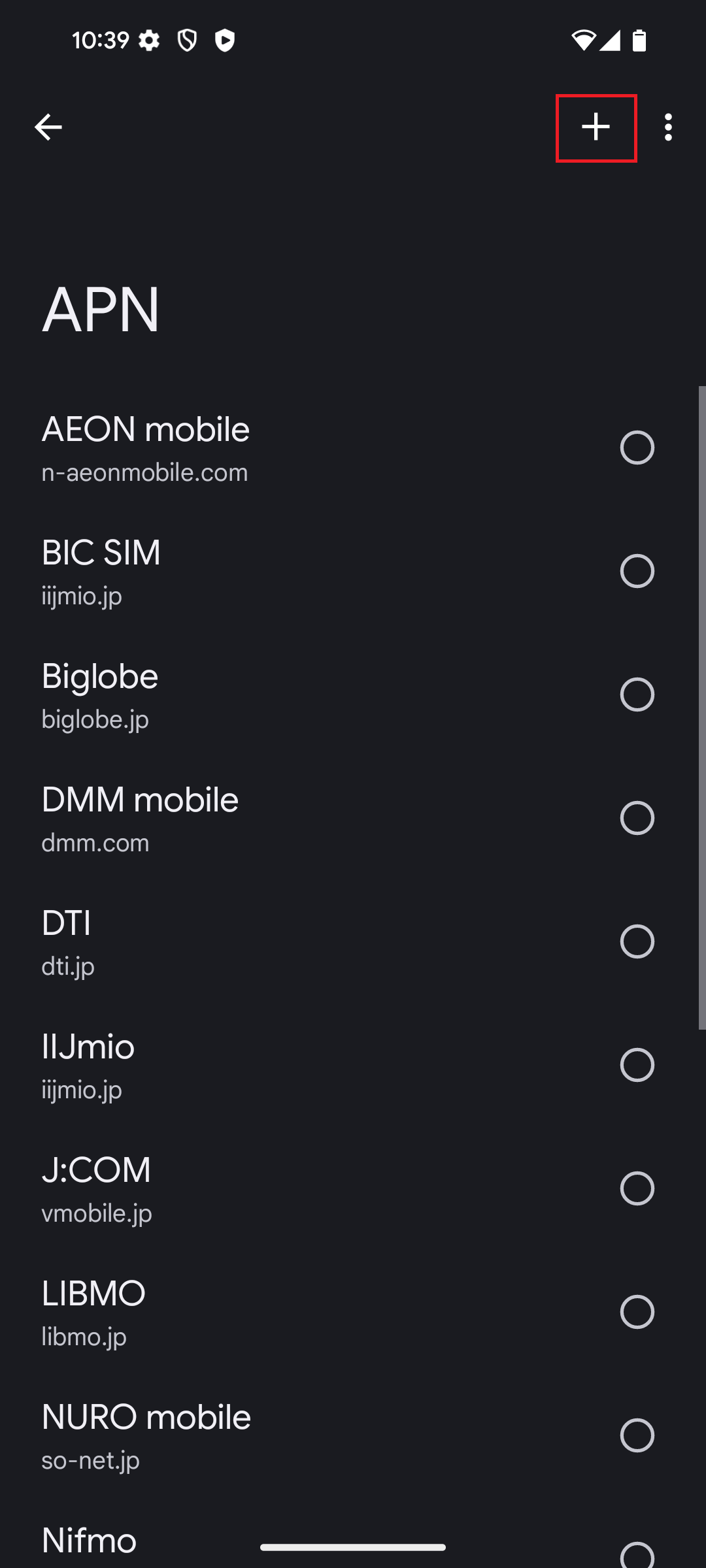Select the NURO mobile radio button

pyautogui.click(x=637, y=1435)
